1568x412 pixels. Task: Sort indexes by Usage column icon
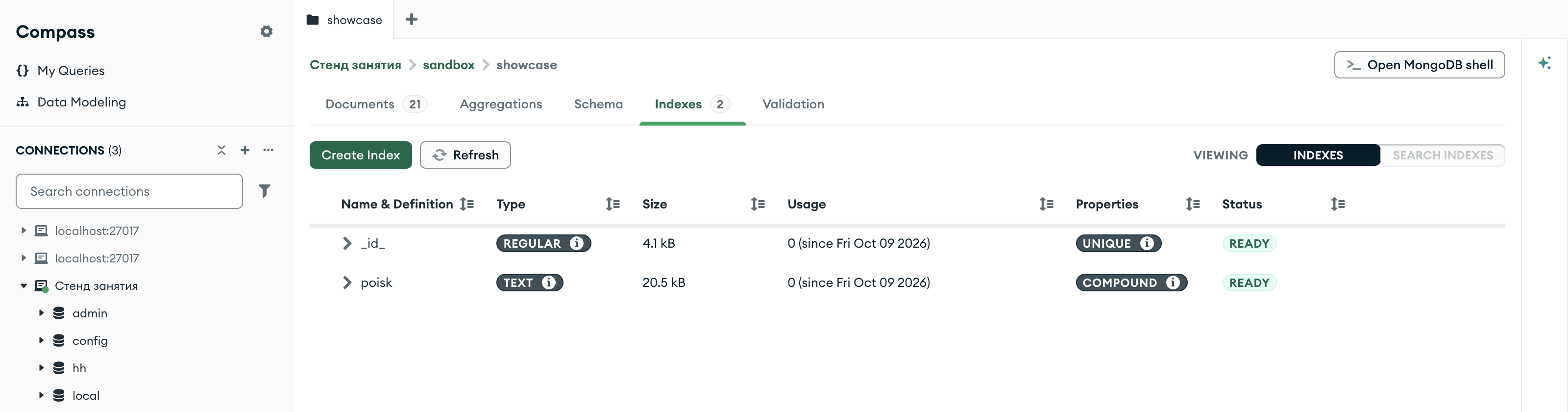(1046, 204)
